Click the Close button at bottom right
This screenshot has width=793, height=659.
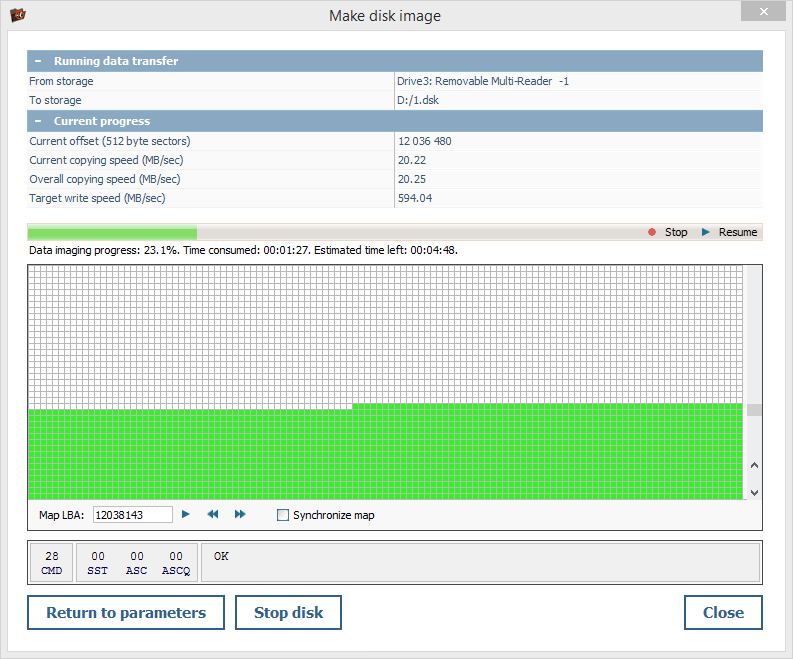pos(722,613)
